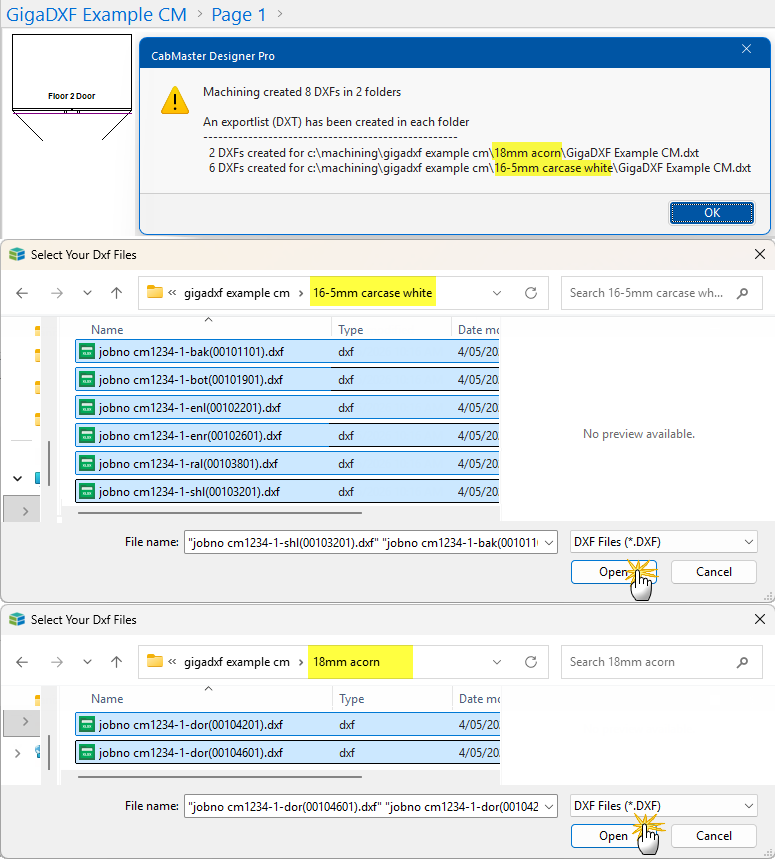Click Open in the 18mm acorn dialog
775x859 pixels.
pos(613,835)
